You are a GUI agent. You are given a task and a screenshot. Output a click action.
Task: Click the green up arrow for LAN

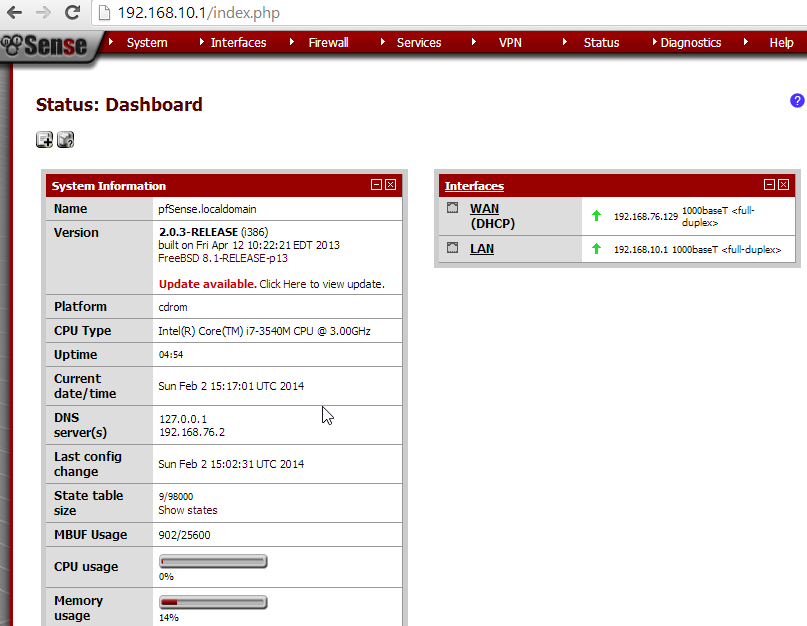pyautogui.click(x=596, y=249)
